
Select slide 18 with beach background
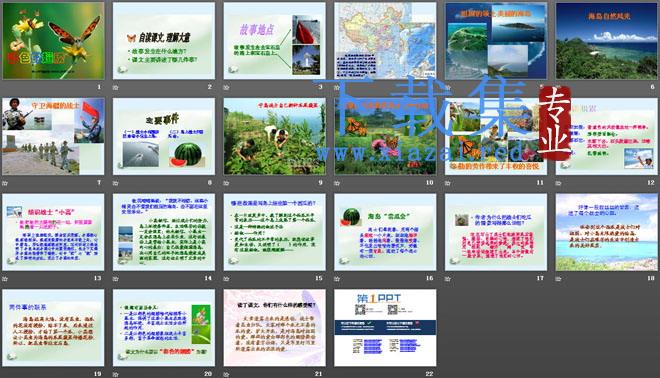tap(607, 232)
